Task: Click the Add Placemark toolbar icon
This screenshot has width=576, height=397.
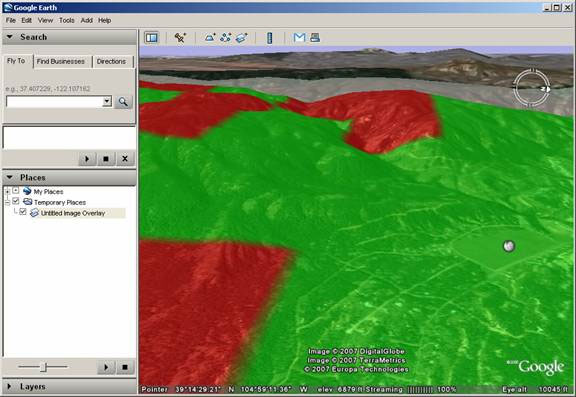Action: (x=180, y=37)
